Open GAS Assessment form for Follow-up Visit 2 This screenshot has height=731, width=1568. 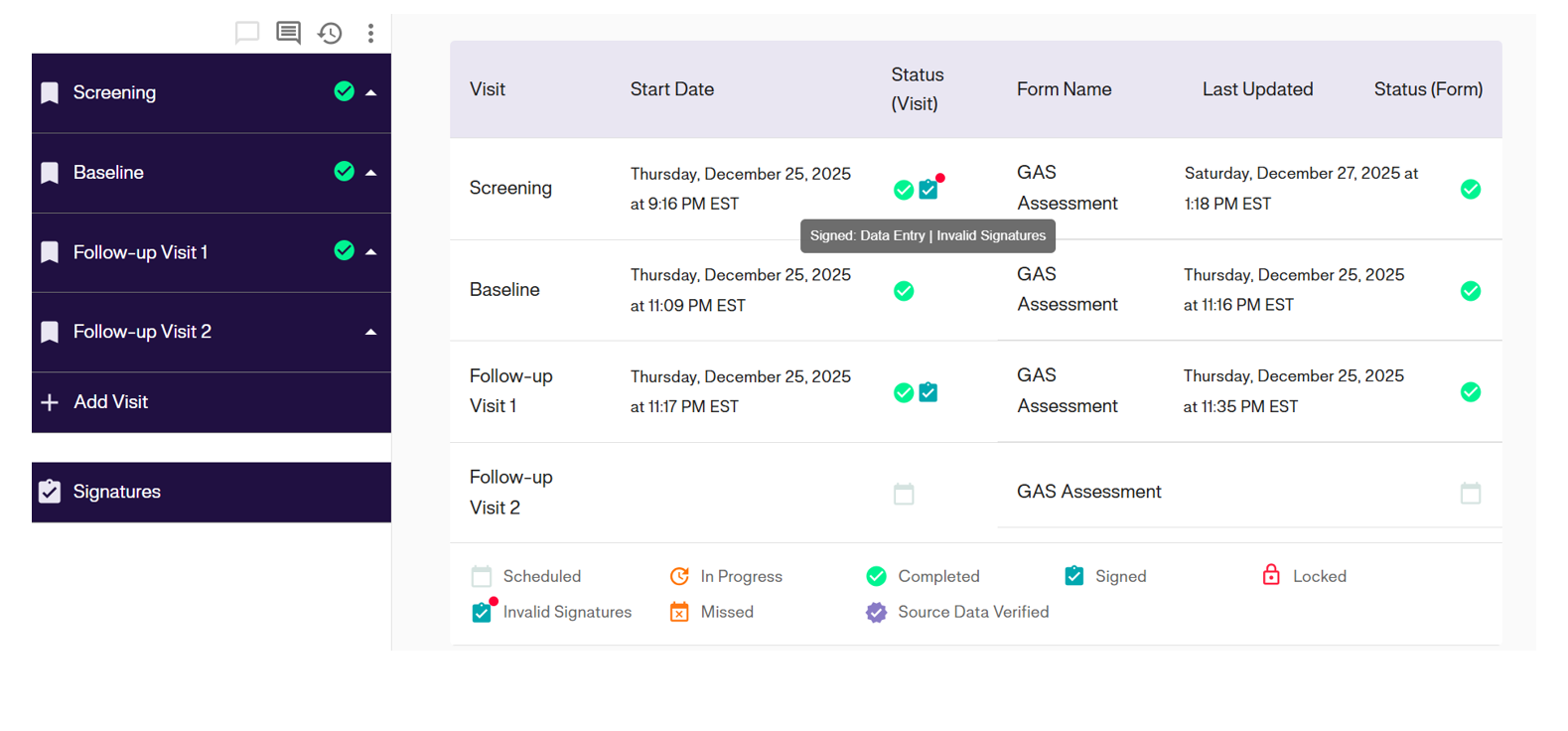[x=1088, y=492]
